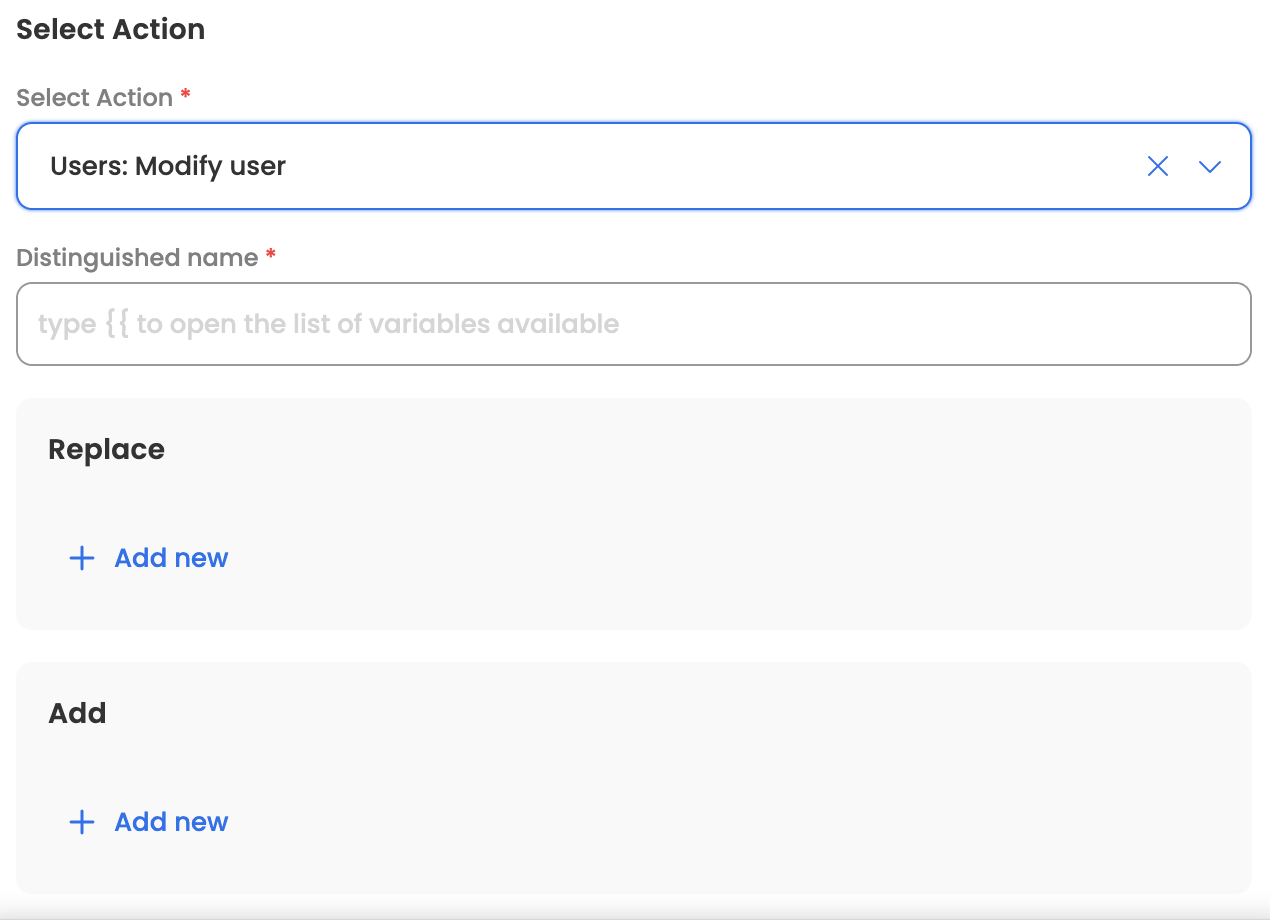
Task: Click the plus icon in Replace section
Action: click(x=81, y=558)
